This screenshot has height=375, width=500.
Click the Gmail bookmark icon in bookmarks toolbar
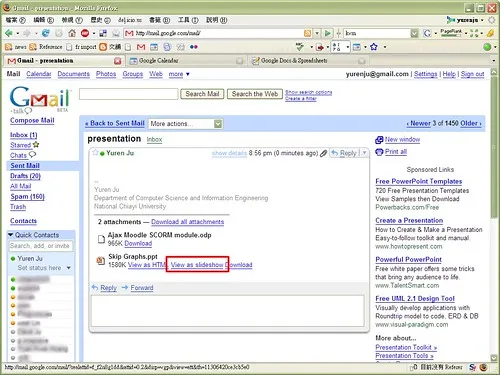point(141,47)
